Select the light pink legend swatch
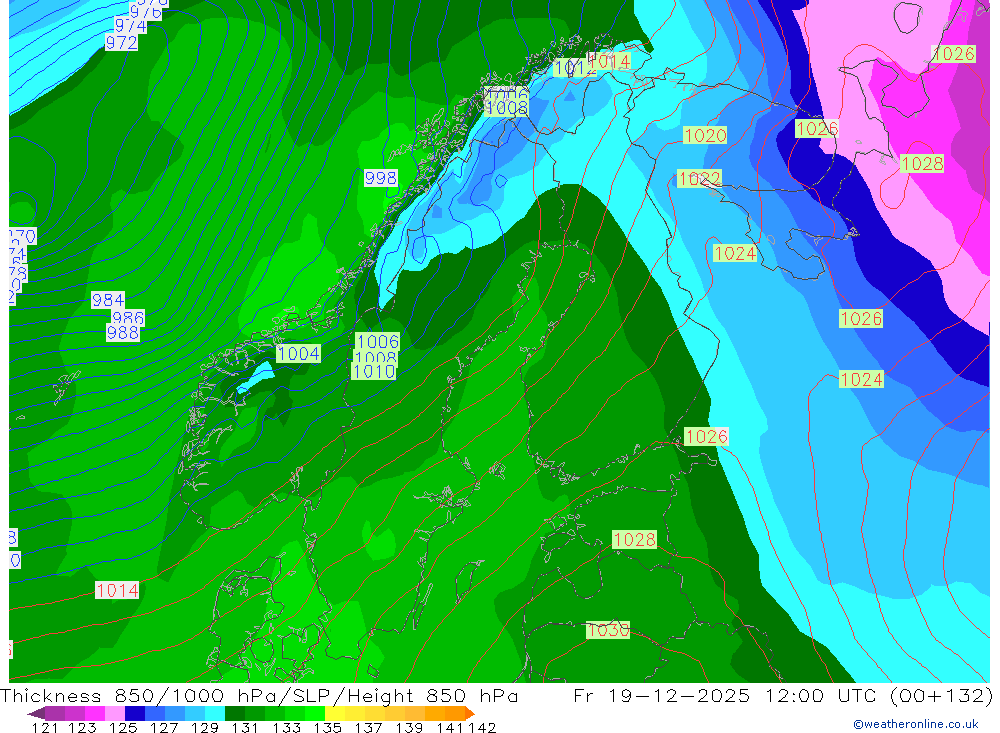The image size is (1000, 733). tap(115, 713)
